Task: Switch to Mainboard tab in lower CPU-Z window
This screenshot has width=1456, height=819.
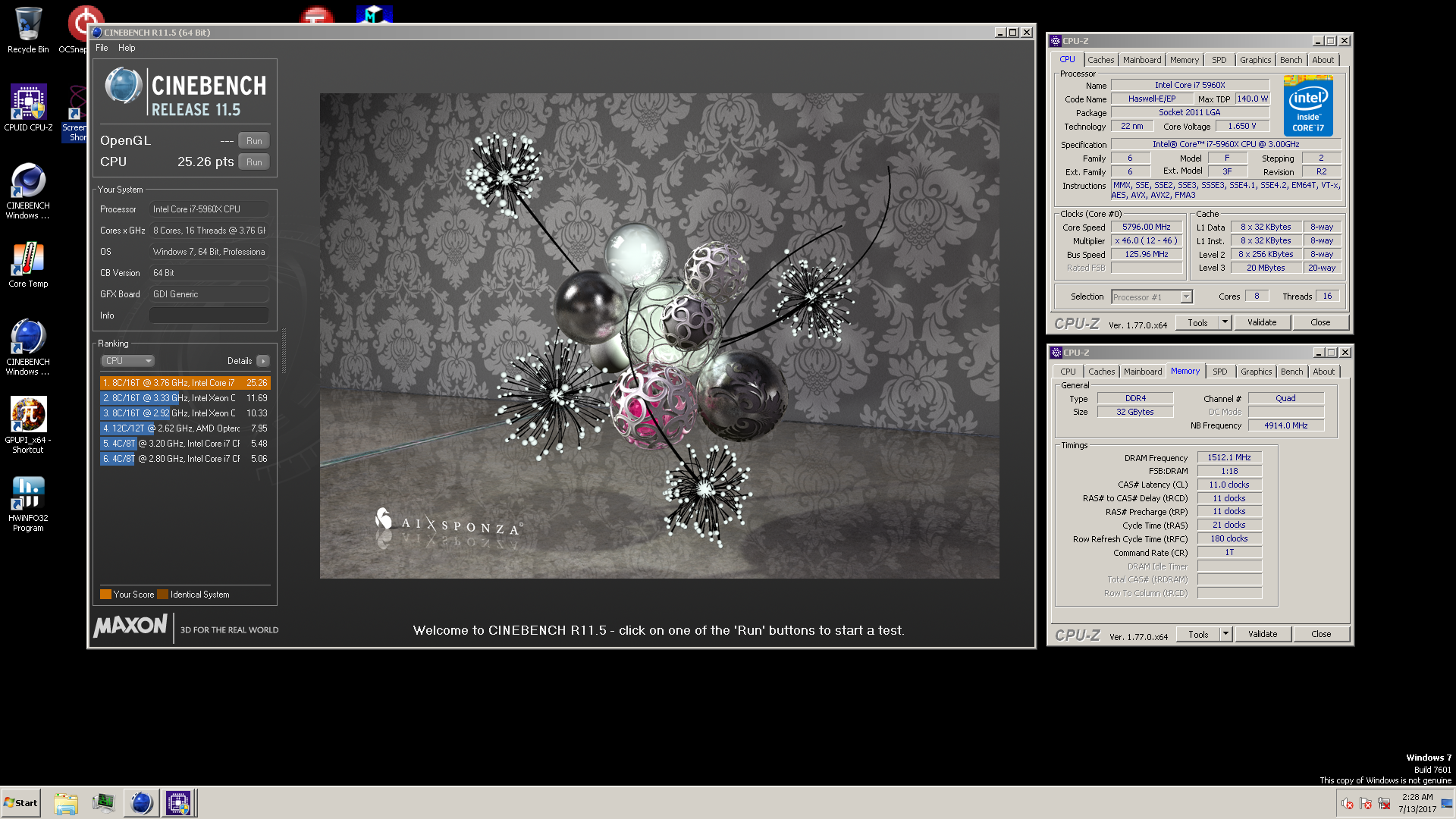Action: (x=1143, y=372)
